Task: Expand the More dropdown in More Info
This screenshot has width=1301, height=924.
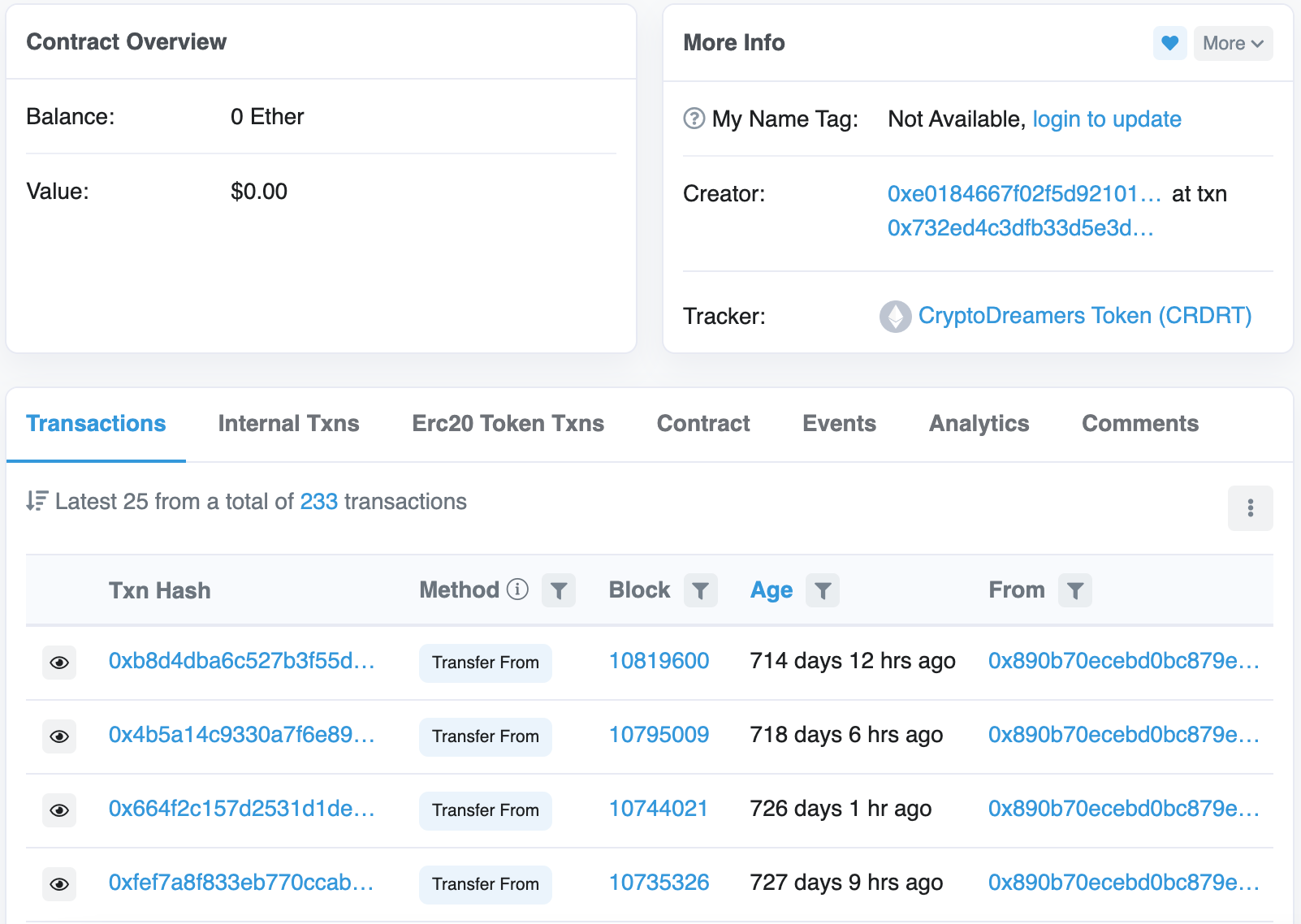Action: pos(1233,43)
